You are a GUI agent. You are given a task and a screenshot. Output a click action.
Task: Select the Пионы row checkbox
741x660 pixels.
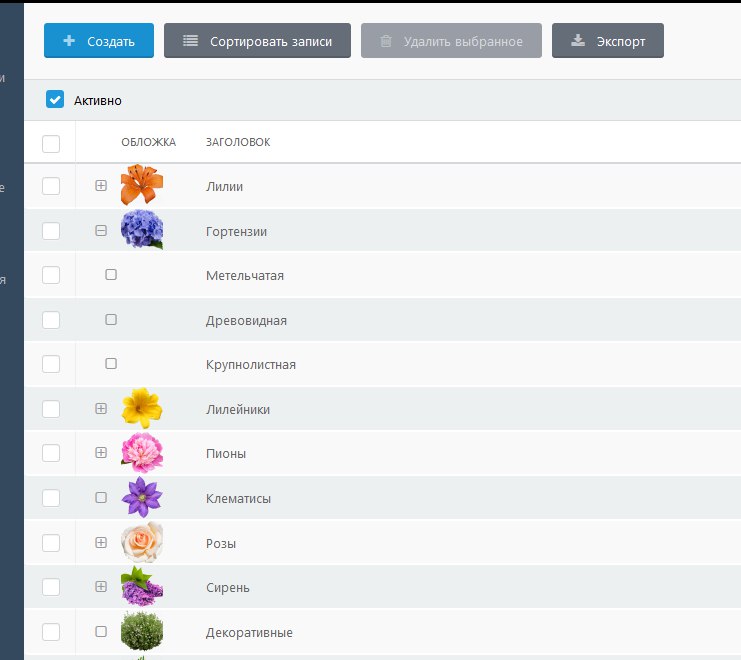(51, 453)
